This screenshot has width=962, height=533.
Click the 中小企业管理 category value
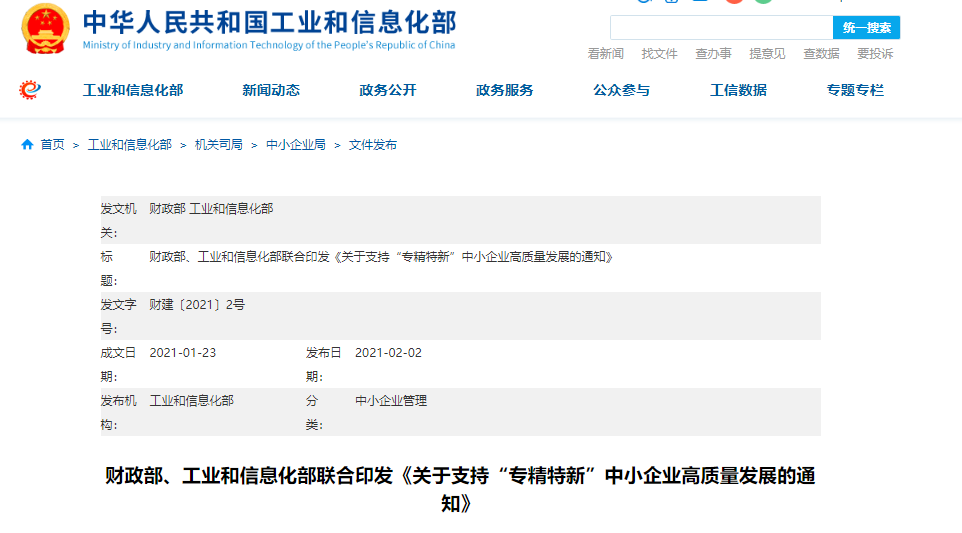(391, 401)
